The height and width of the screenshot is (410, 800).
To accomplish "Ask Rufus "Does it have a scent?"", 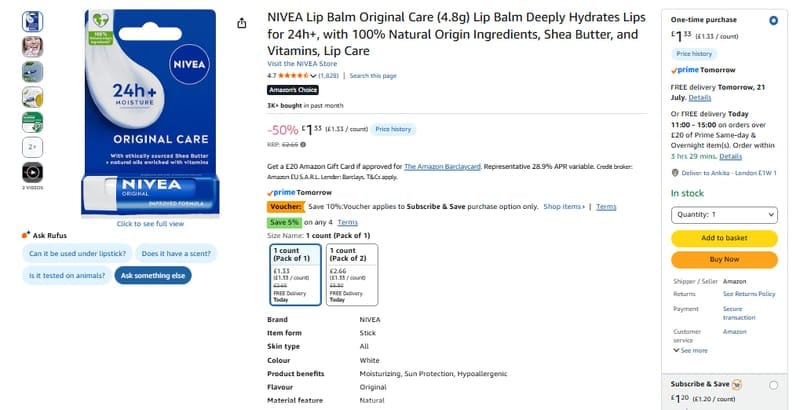I will click(176, 253).
